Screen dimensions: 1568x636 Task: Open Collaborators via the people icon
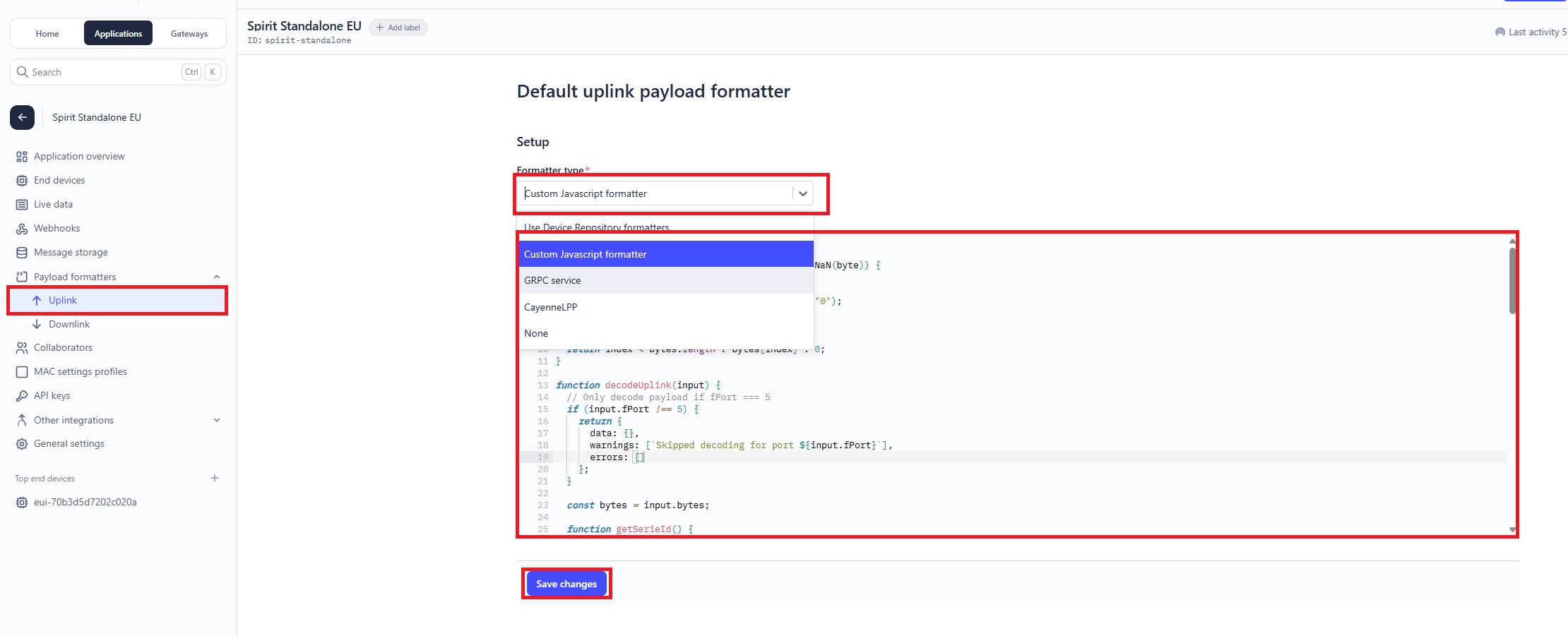click(20, 347)
